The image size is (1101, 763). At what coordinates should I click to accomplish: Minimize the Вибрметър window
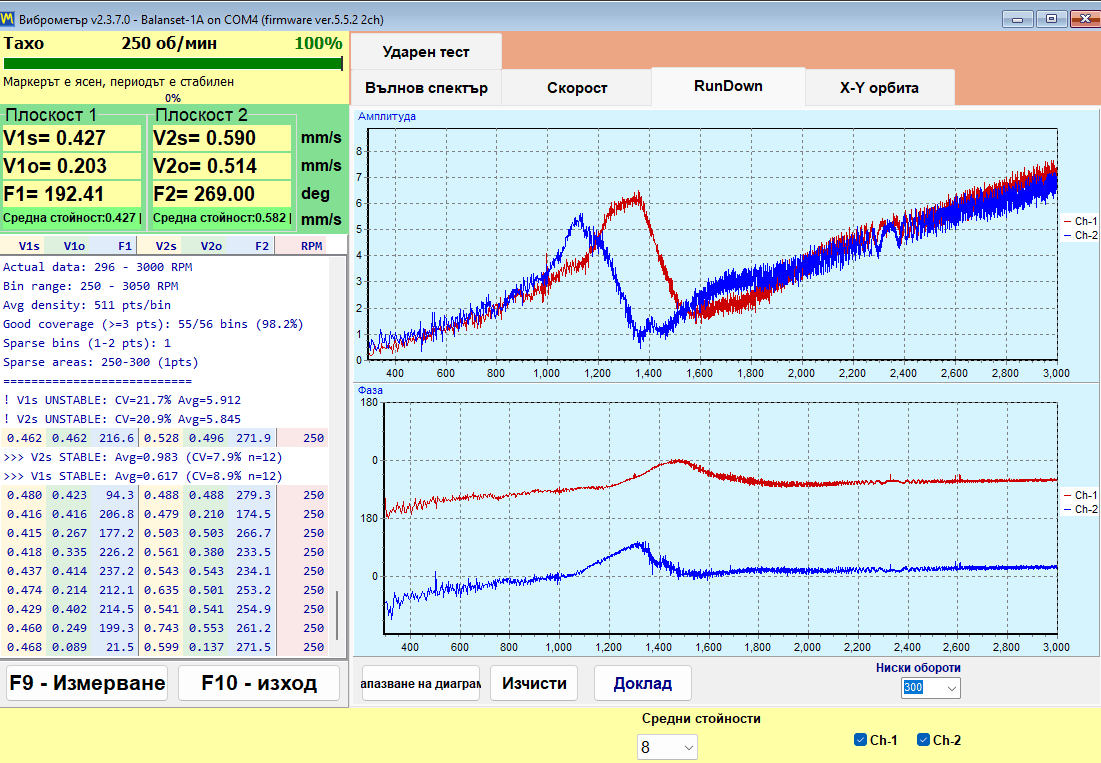point(1017,19)
